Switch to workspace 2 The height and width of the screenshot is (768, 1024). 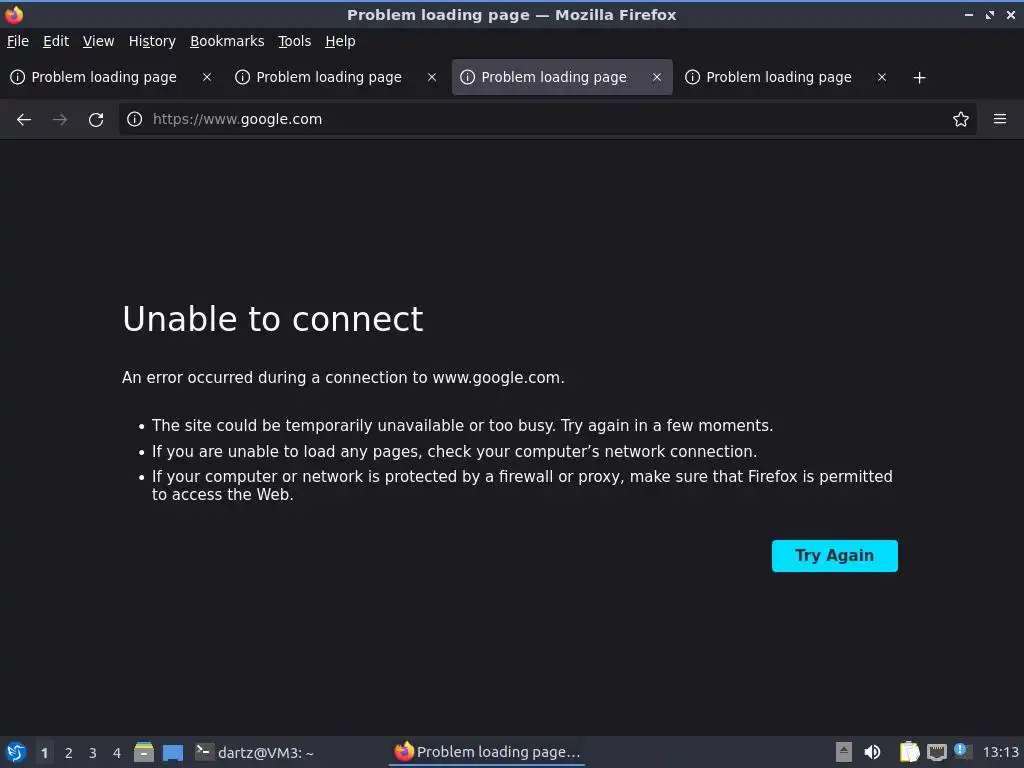tap(69, 753)
